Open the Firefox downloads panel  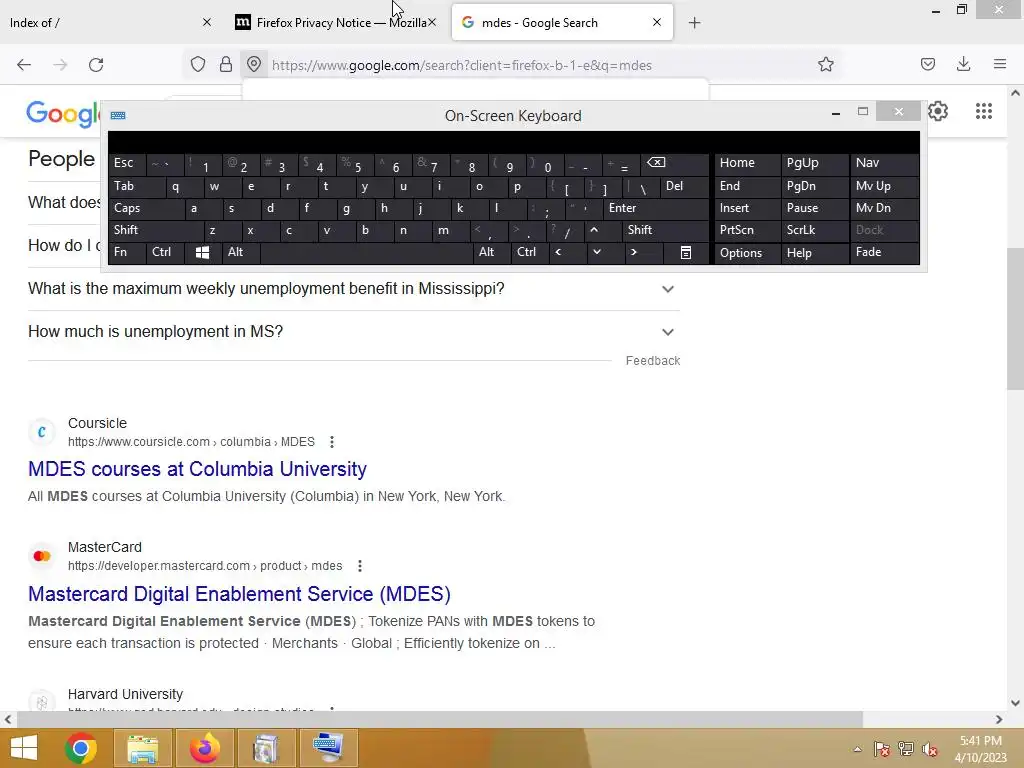click(x=963, y=65)
